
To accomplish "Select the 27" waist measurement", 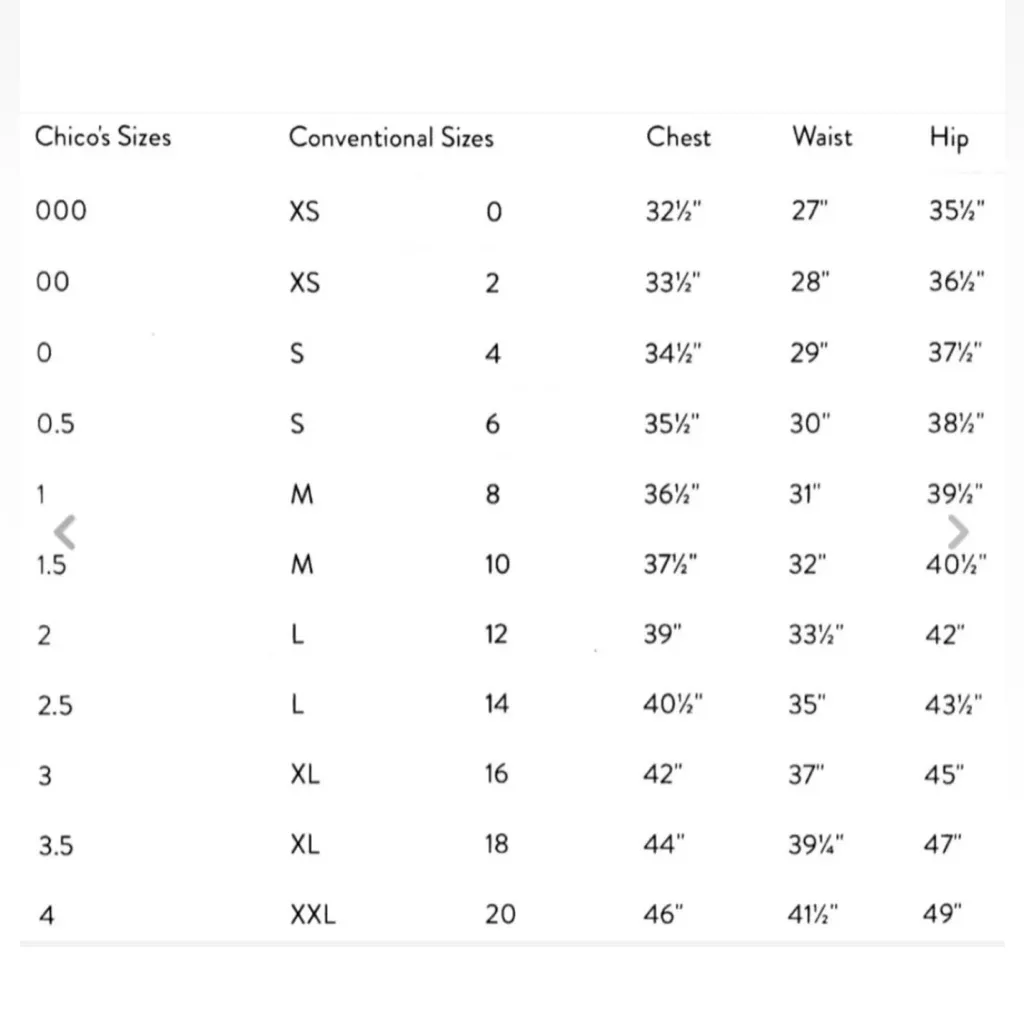I will pyautogui.click(x=809, y=212).
